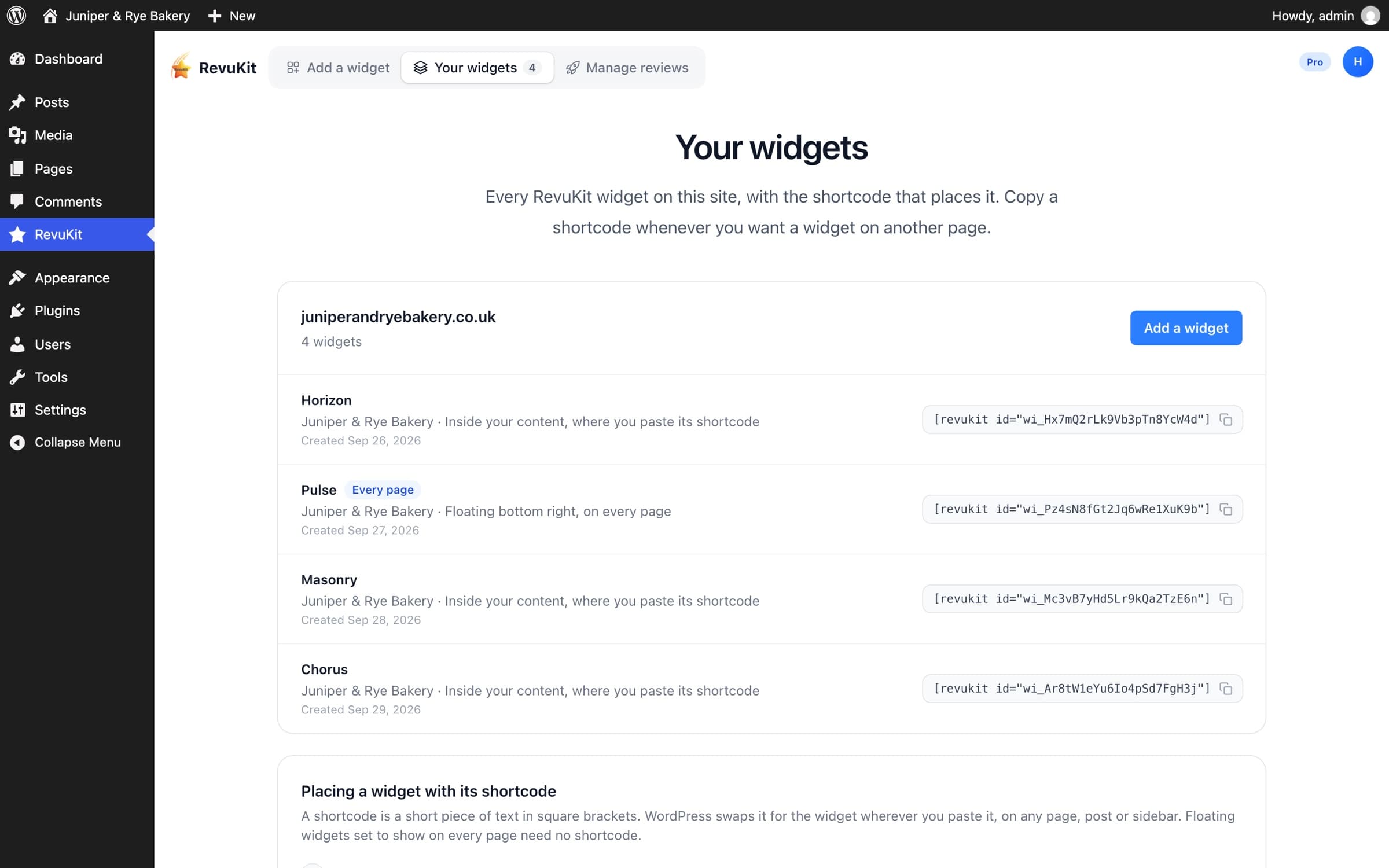
Task: Open the Plugins menu
Action: [x=77, y=310]
